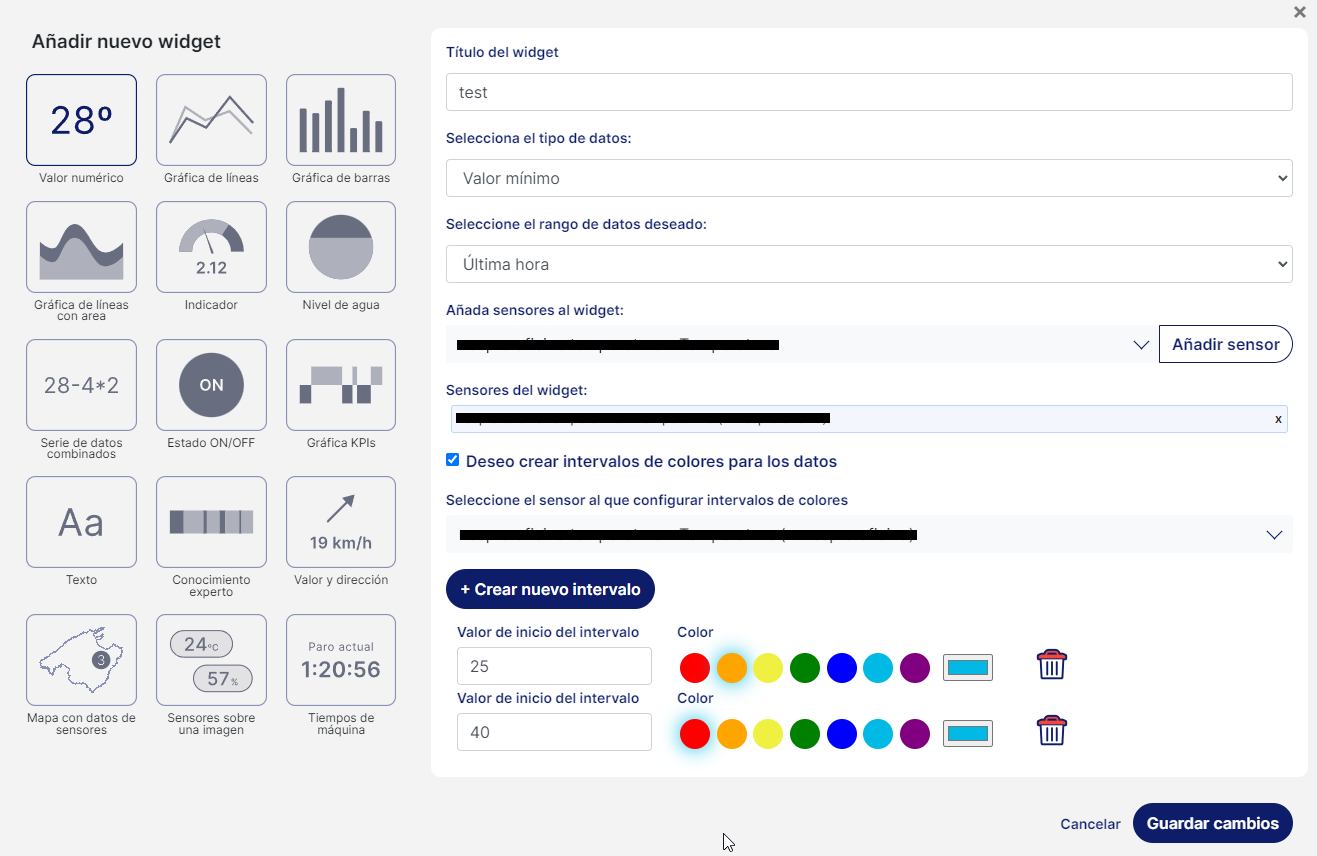
Task: Remove the interval with value 40
Action: pos(1051,731)
